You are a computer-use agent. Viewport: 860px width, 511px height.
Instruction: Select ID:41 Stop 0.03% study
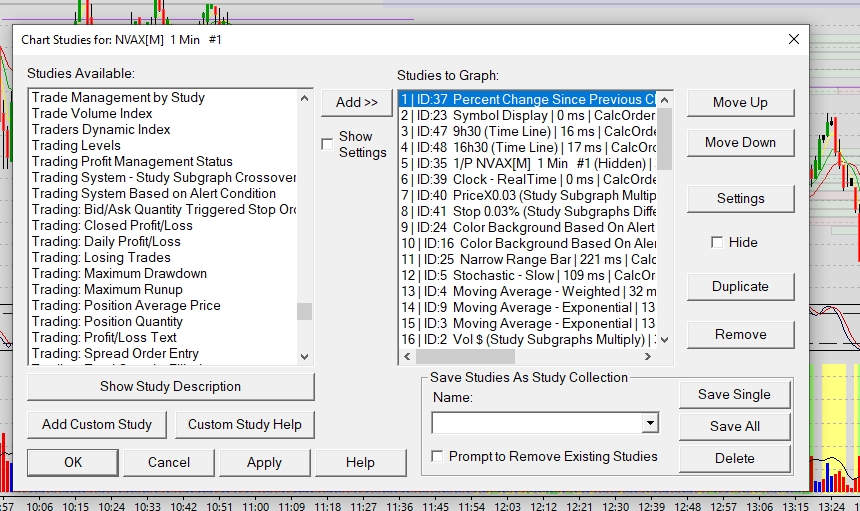pyautogui.click(x=528, y=212)
